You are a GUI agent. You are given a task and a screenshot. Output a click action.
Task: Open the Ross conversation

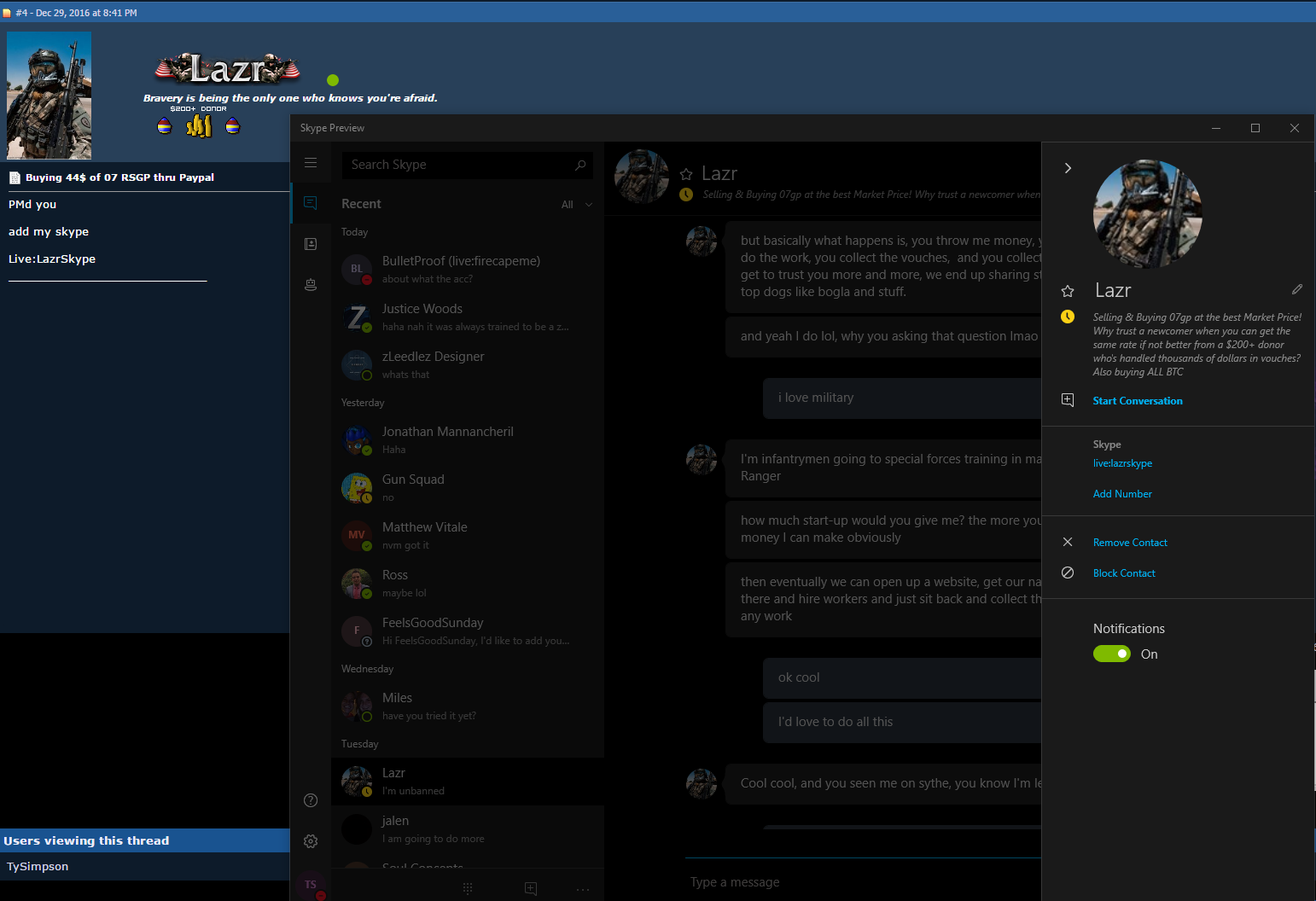coord(468,584)
